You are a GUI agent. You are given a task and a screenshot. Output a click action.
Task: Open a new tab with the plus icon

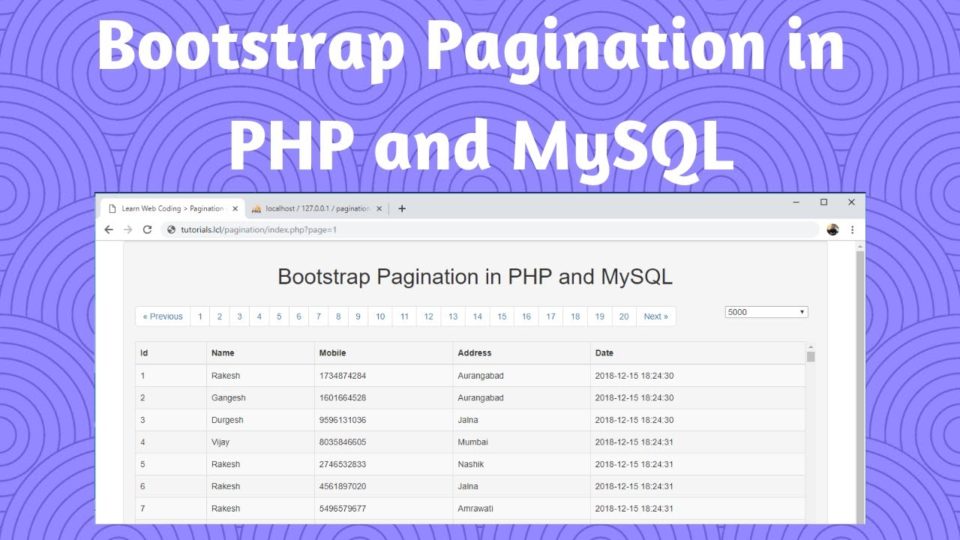(x=402, y=209)
